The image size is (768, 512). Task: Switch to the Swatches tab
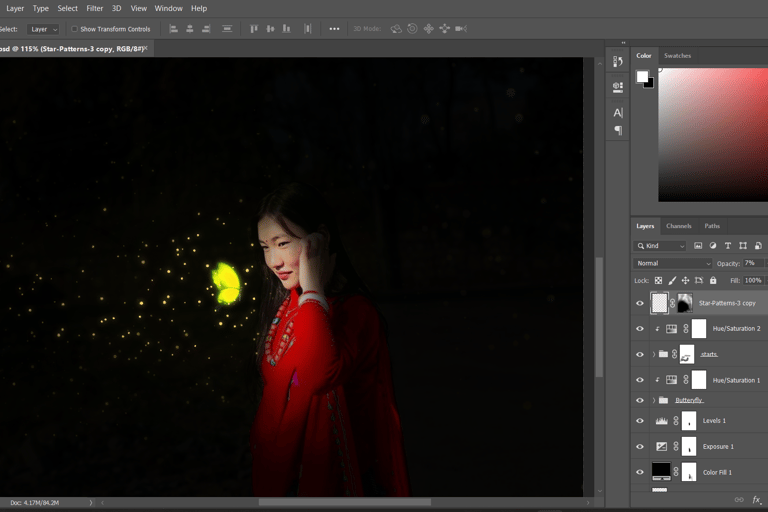pos(677,55)
